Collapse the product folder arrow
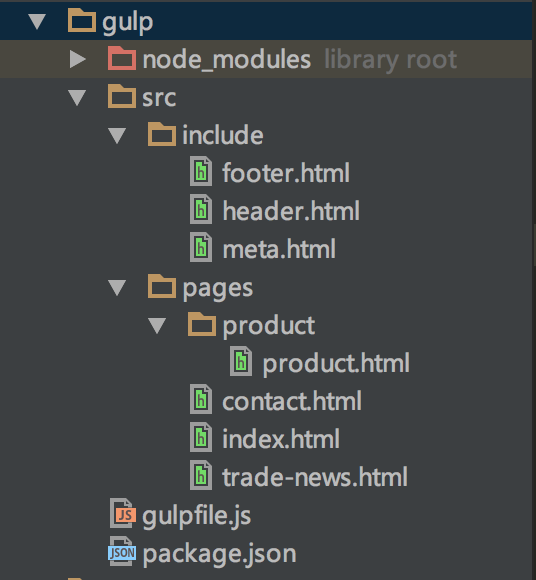536x580 pixels. [157, 326]
